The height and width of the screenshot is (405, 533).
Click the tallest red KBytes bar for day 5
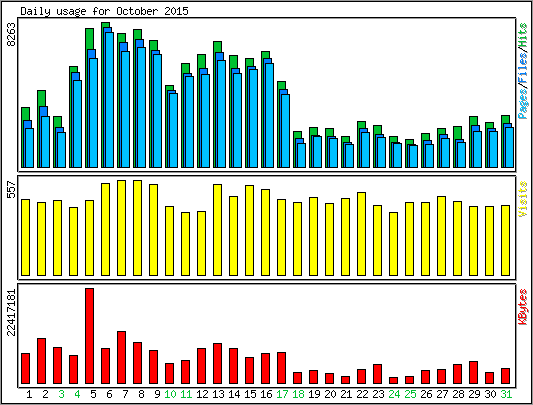pos(89,336)
